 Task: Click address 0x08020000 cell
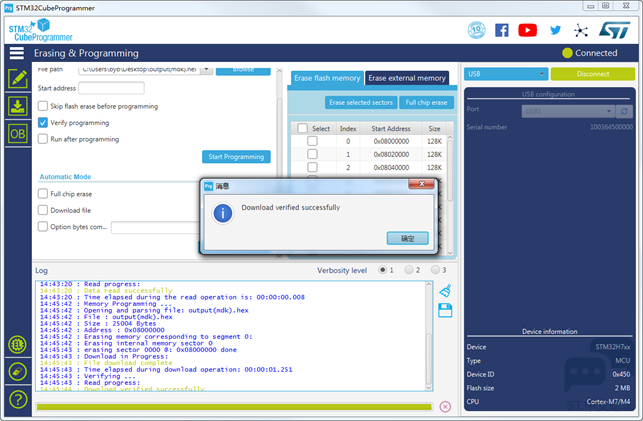[391, 155]
